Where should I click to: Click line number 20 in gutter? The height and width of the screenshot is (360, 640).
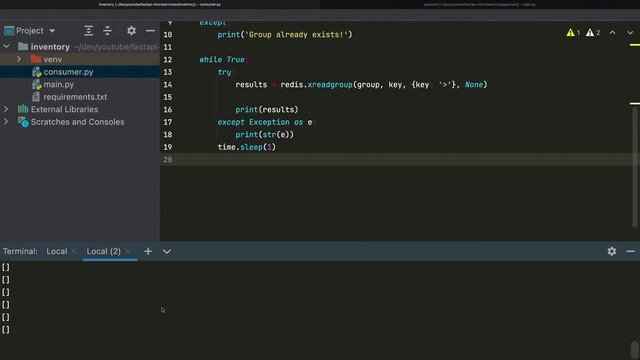(x=168, y=160)
